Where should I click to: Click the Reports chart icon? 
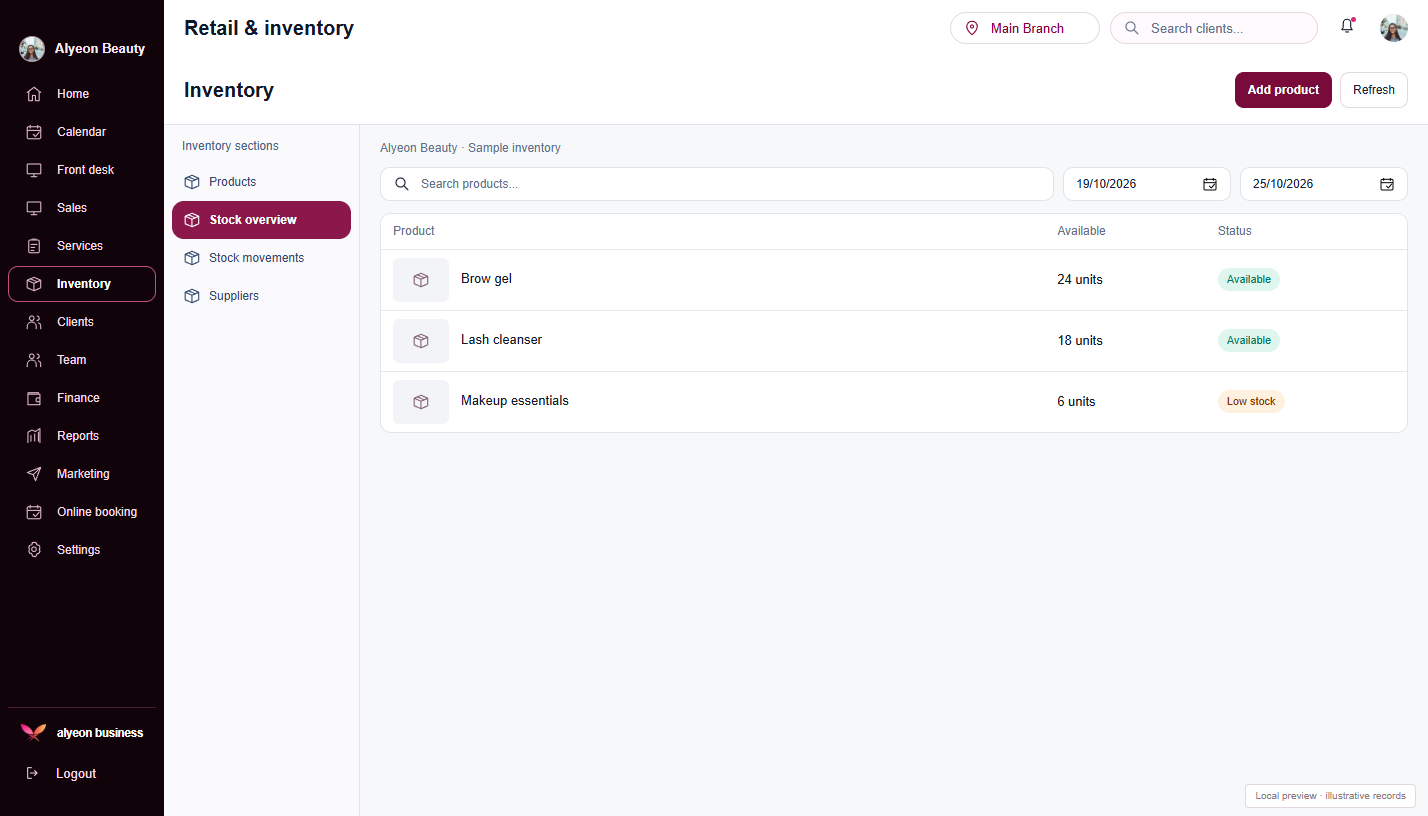34,436
